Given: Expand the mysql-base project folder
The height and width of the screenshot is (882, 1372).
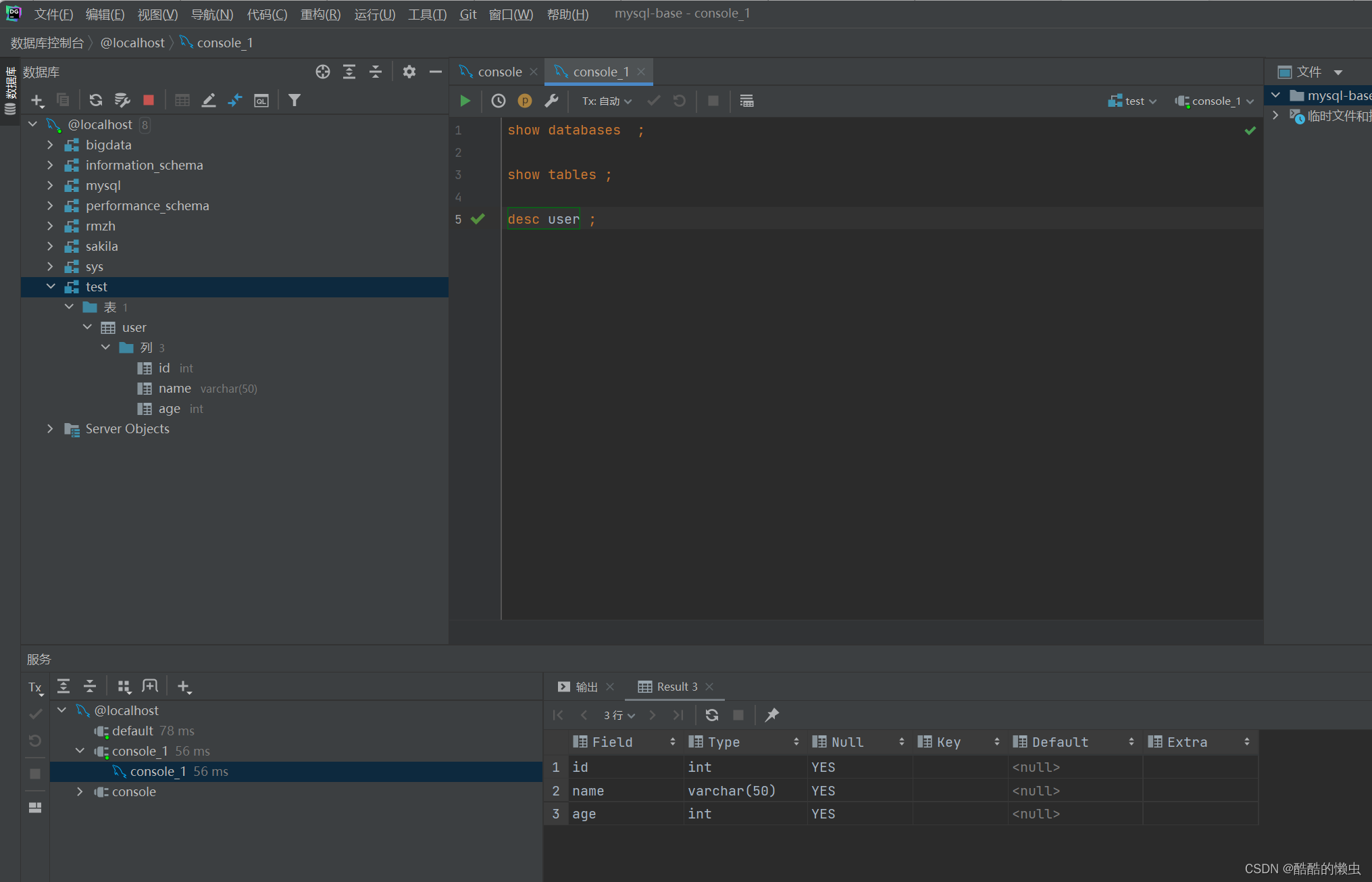Looking at the screenshot, I should tap(1275, 95).
